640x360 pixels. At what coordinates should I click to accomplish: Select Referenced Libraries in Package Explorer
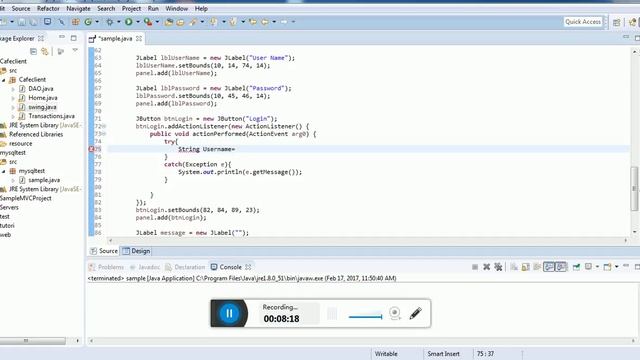pos(36,134)
